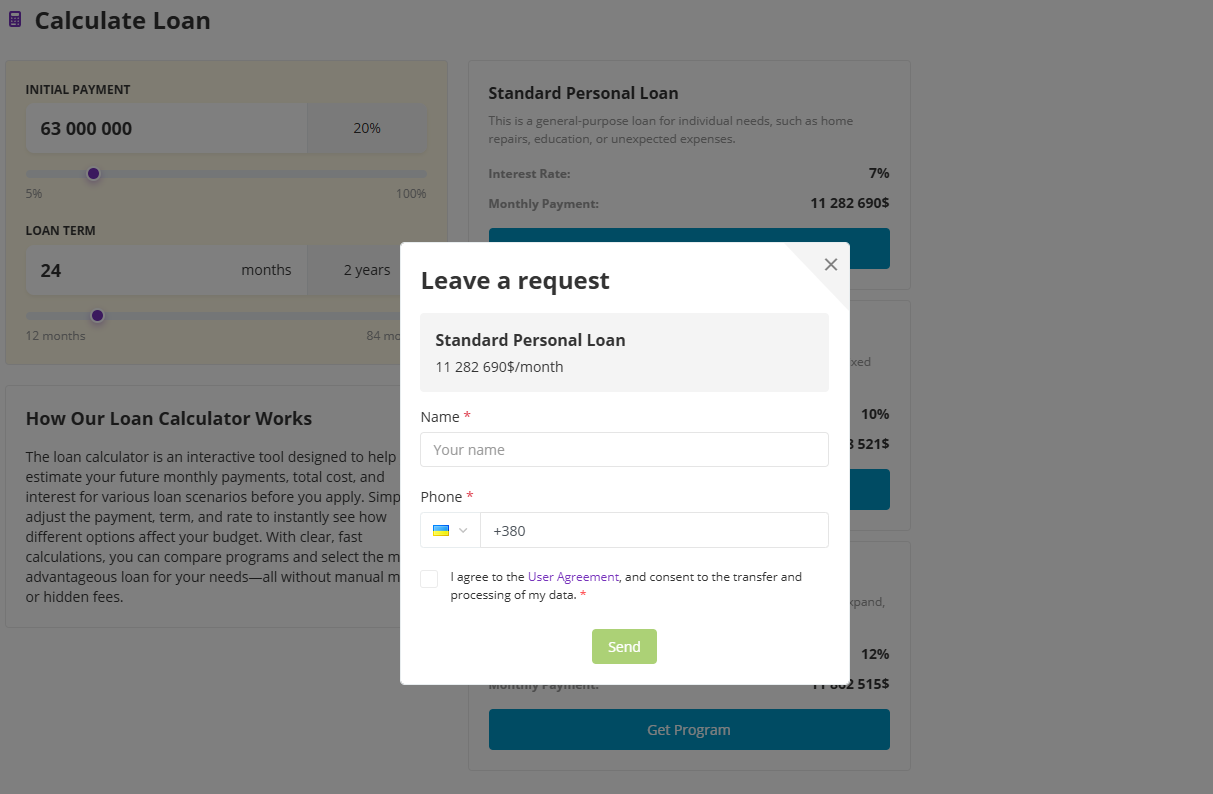Click the blue button under Standard Personal Loan card
This screenshot has width=1213, height=794.
pyautogui.click(x=688, y=235)
